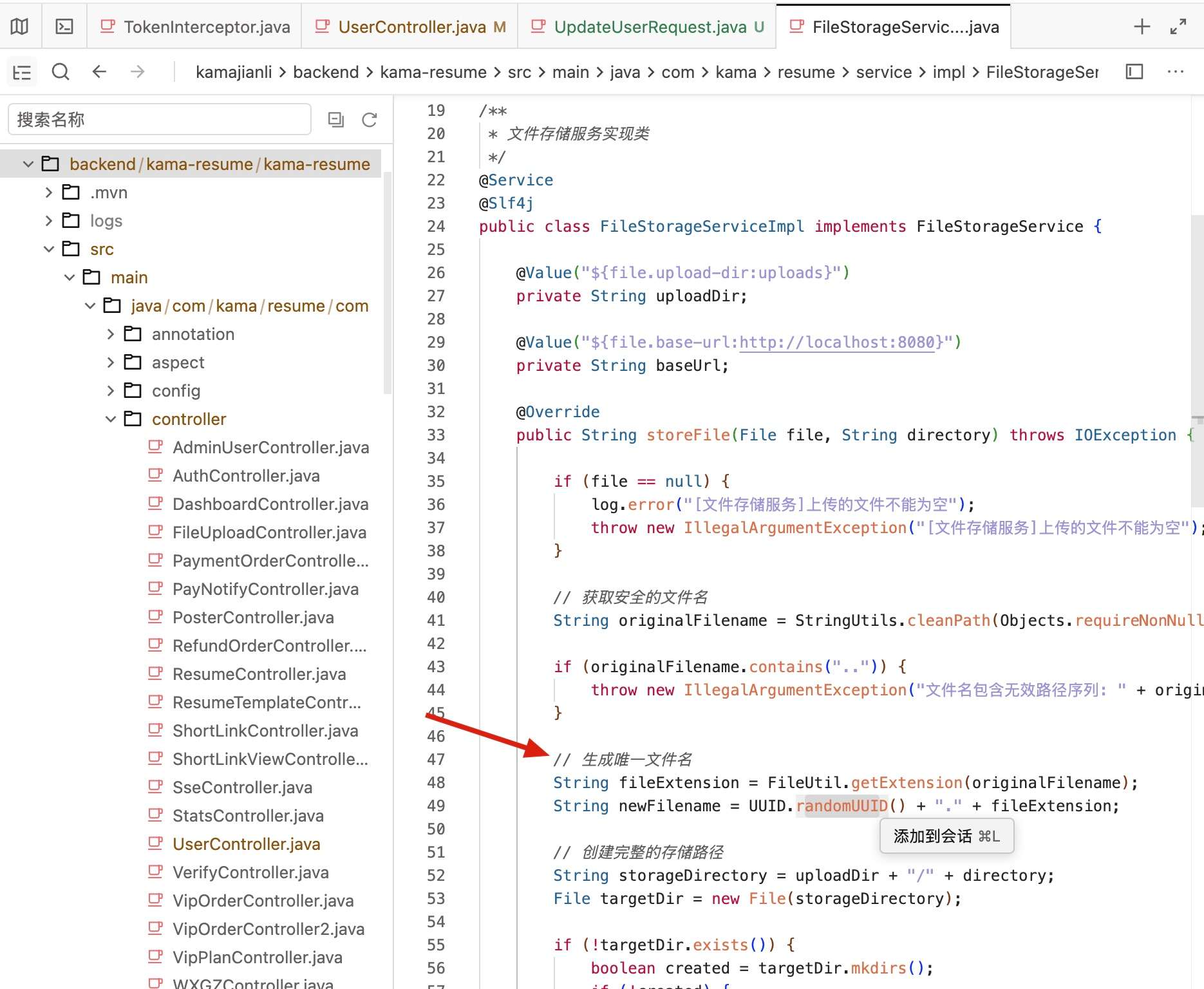
Task: Click backend in breadcrumb path
Action: click(x=326, y=72)
